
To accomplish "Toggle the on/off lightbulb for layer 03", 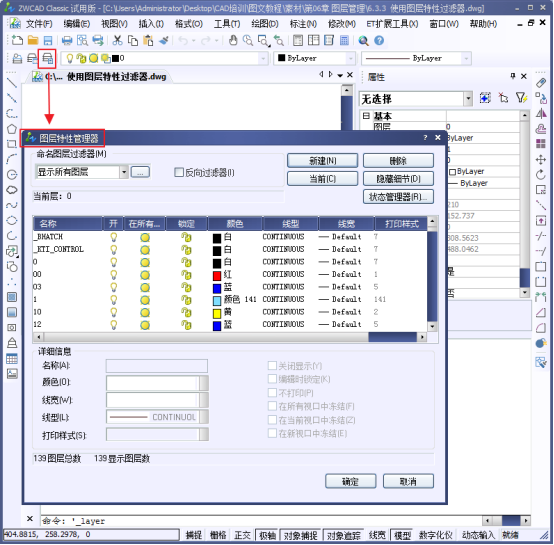I will tap(113, 287).
